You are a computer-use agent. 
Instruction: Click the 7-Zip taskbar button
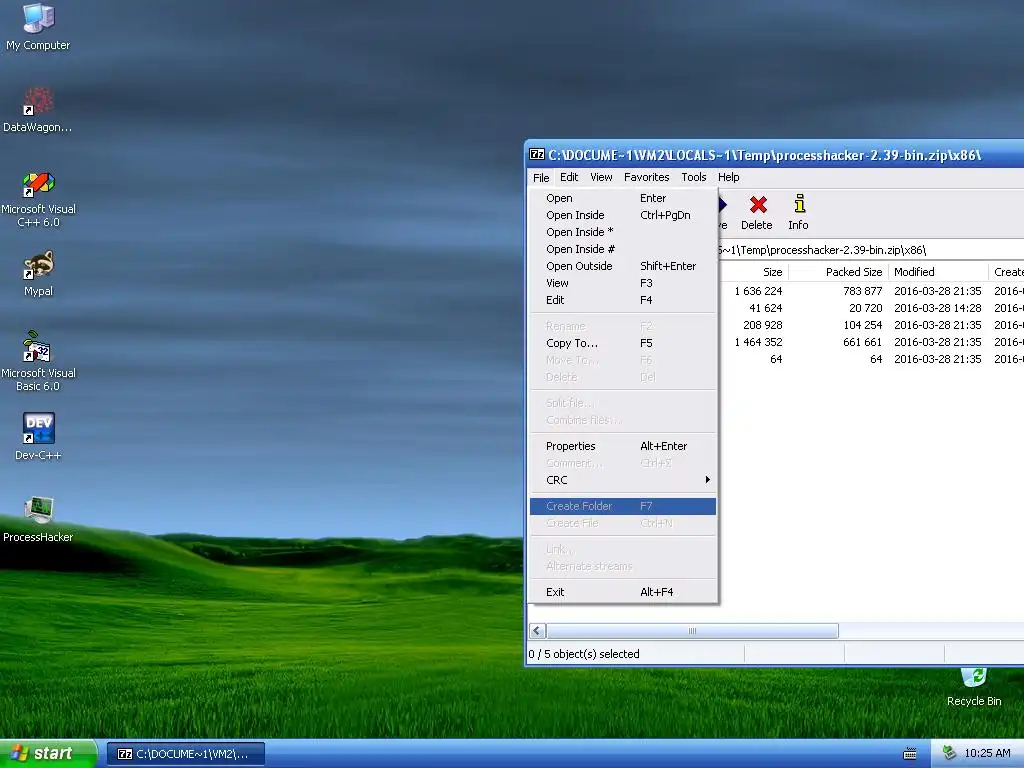[x=185, y=754]
